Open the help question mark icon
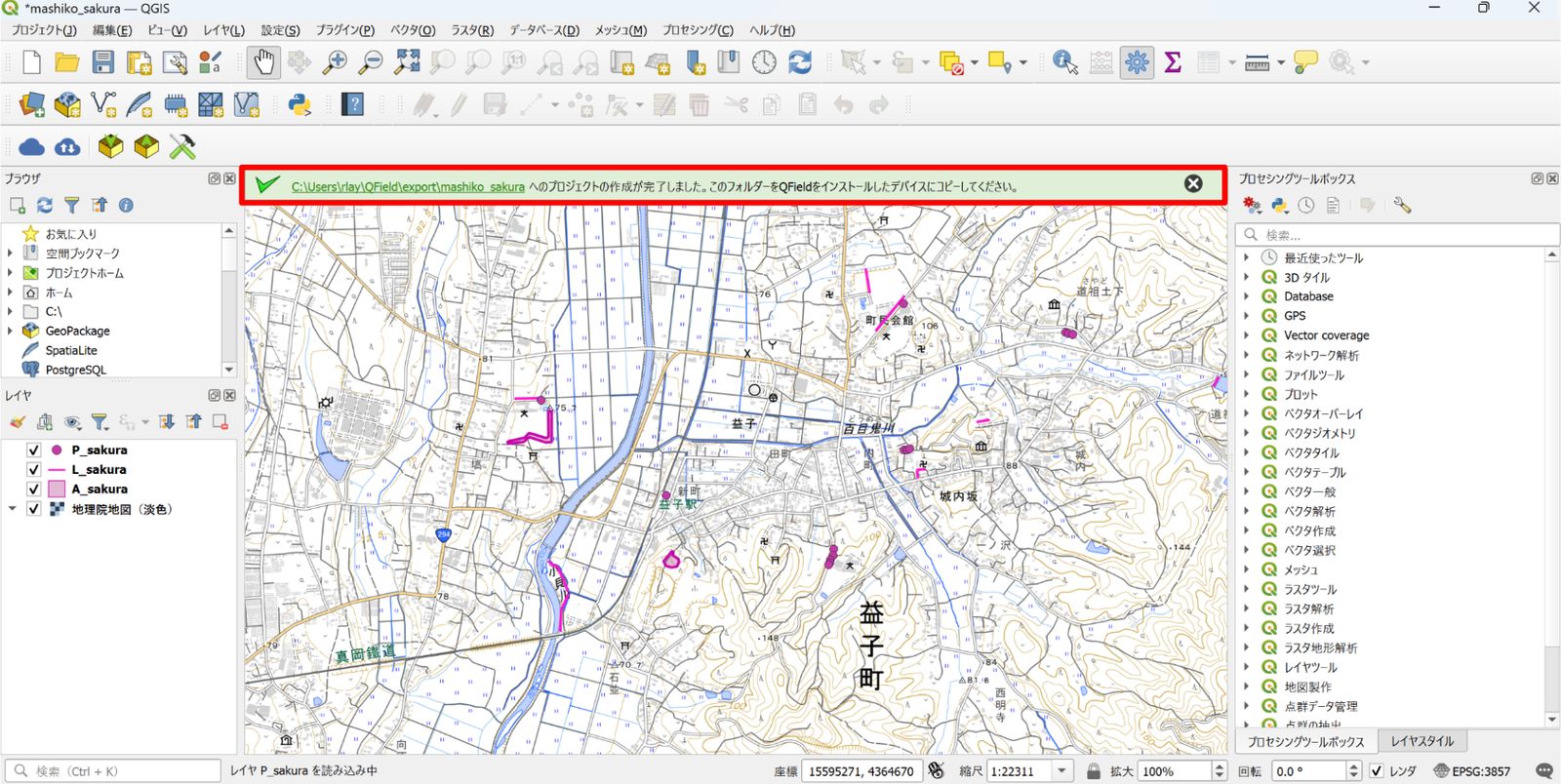The height and width of the screenshot is (784, 1561). (352, 104)
